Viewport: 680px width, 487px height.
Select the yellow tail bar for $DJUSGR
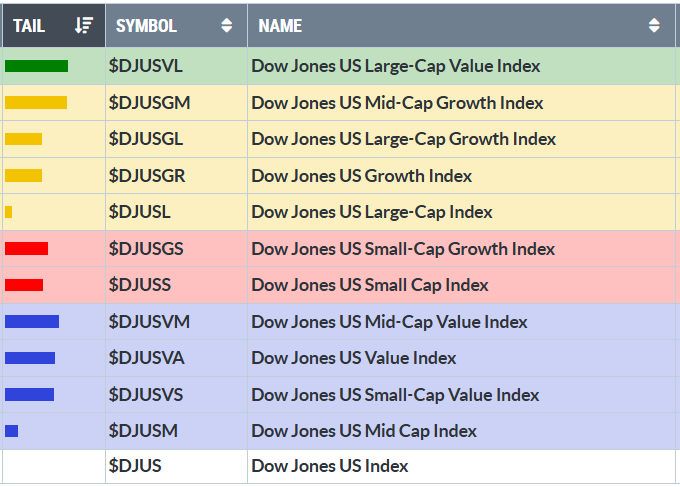(x=23, y=176)
